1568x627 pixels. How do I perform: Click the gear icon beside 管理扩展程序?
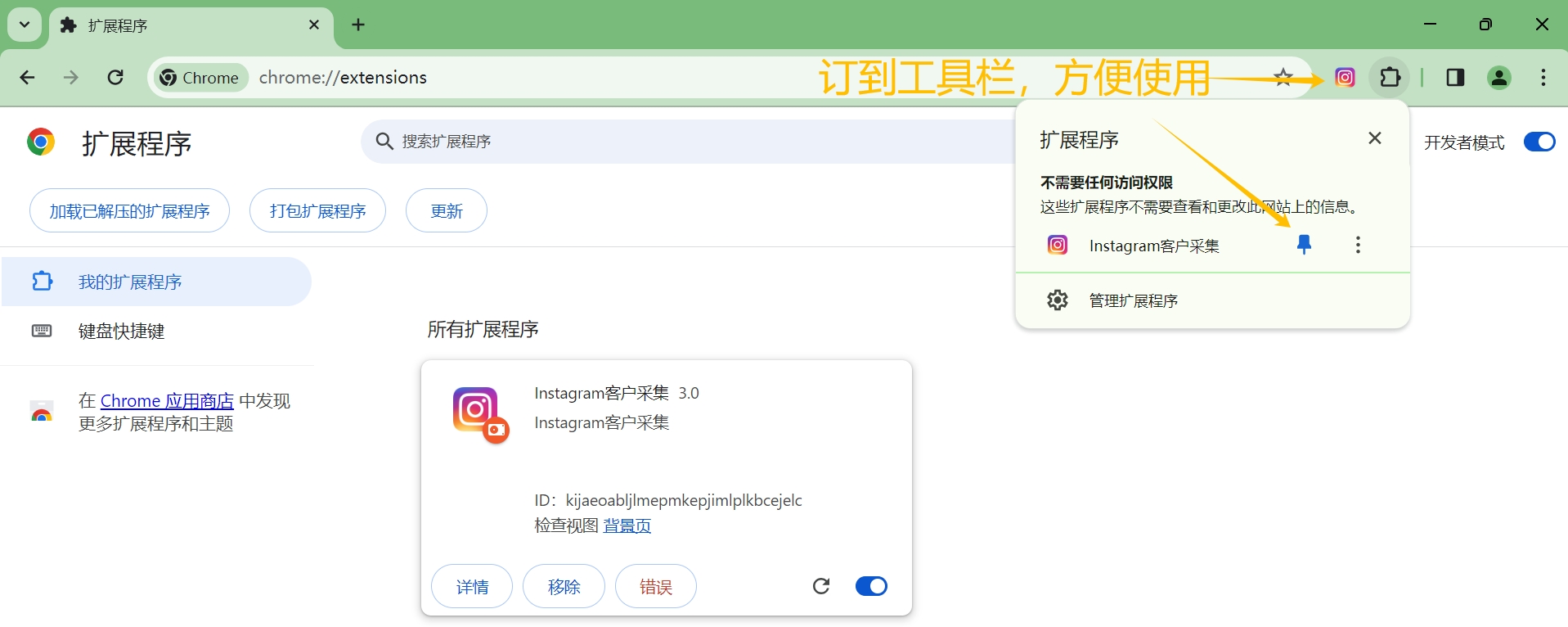pyautogui.click(x=1058, y=300)
